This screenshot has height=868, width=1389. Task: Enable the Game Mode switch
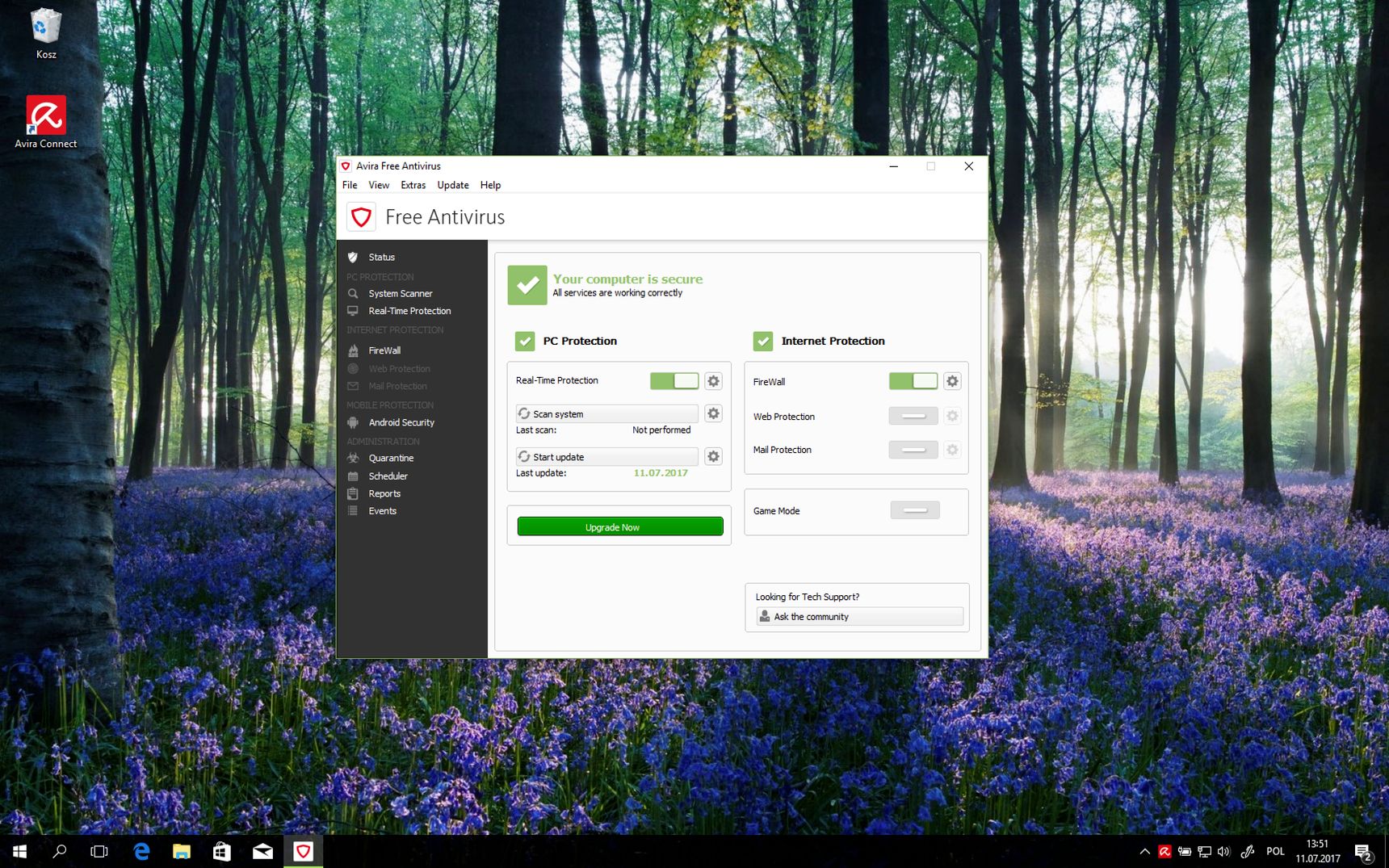click(x=915, y=510)
